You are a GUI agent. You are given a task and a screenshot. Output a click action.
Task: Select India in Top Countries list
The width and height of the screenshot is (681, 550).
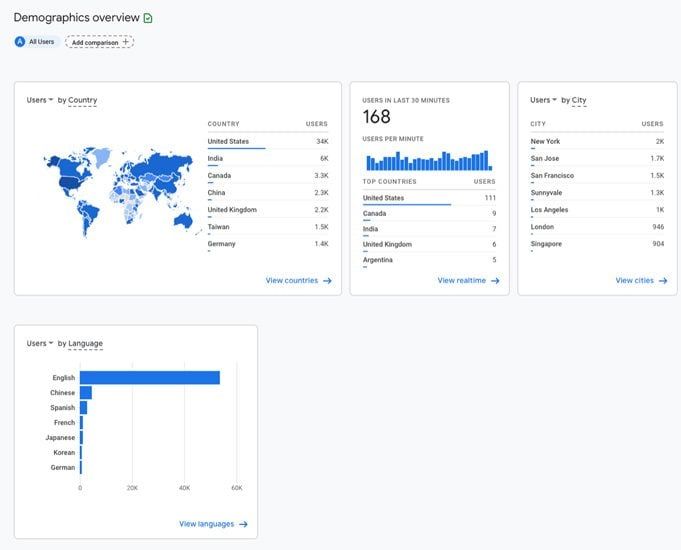point(429,229)
